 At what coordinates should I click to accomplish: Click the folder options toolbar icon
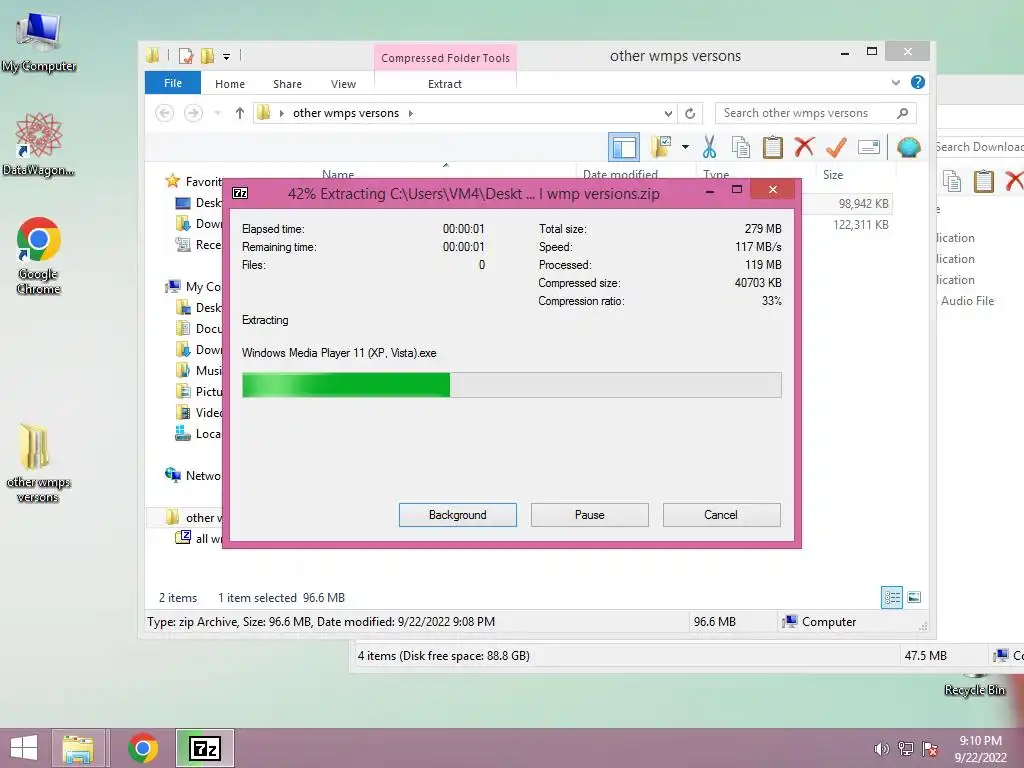661,147
